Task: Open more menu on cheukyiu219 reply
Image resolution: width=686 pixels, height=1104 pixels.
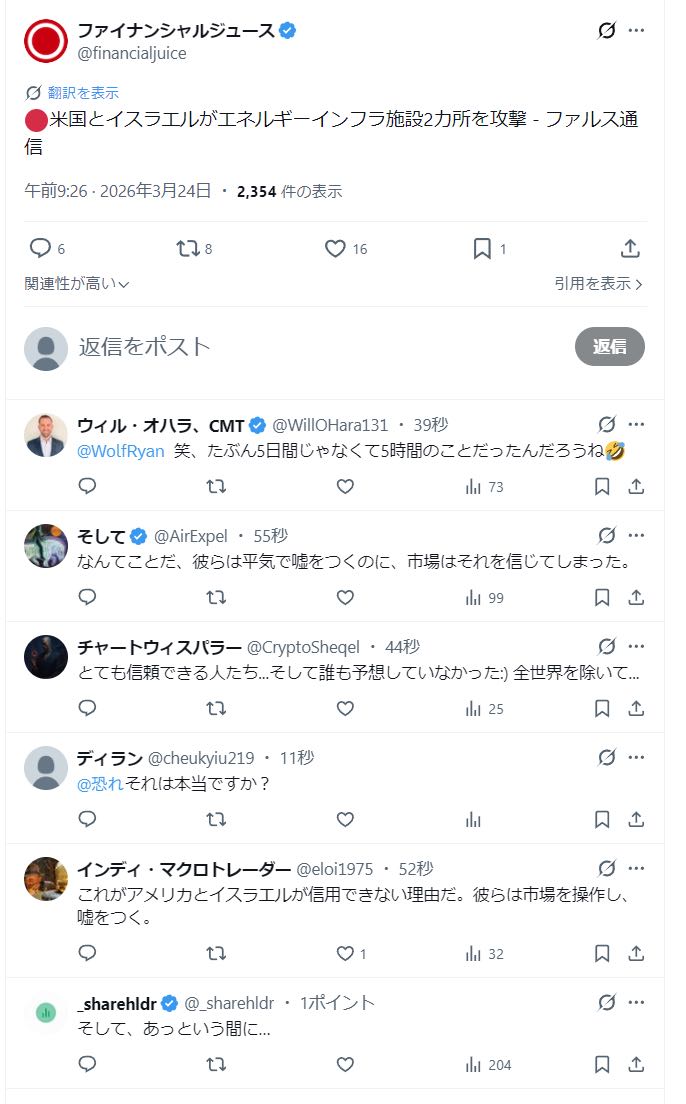Action: point(636,758)
